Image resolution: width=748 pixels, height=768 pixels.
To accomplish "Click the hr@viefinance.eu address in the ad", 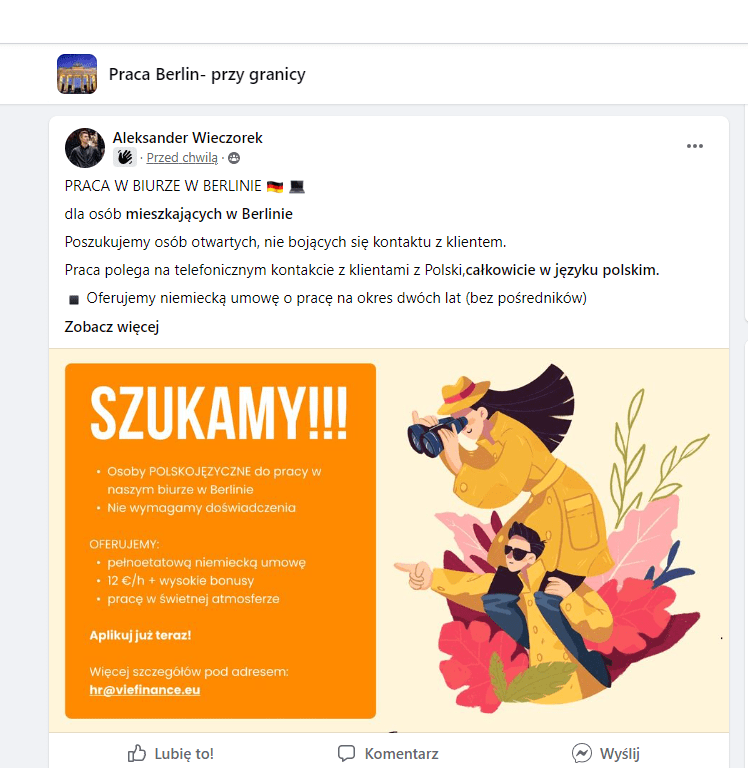I will pyautogui.click(x=145, y=690).
